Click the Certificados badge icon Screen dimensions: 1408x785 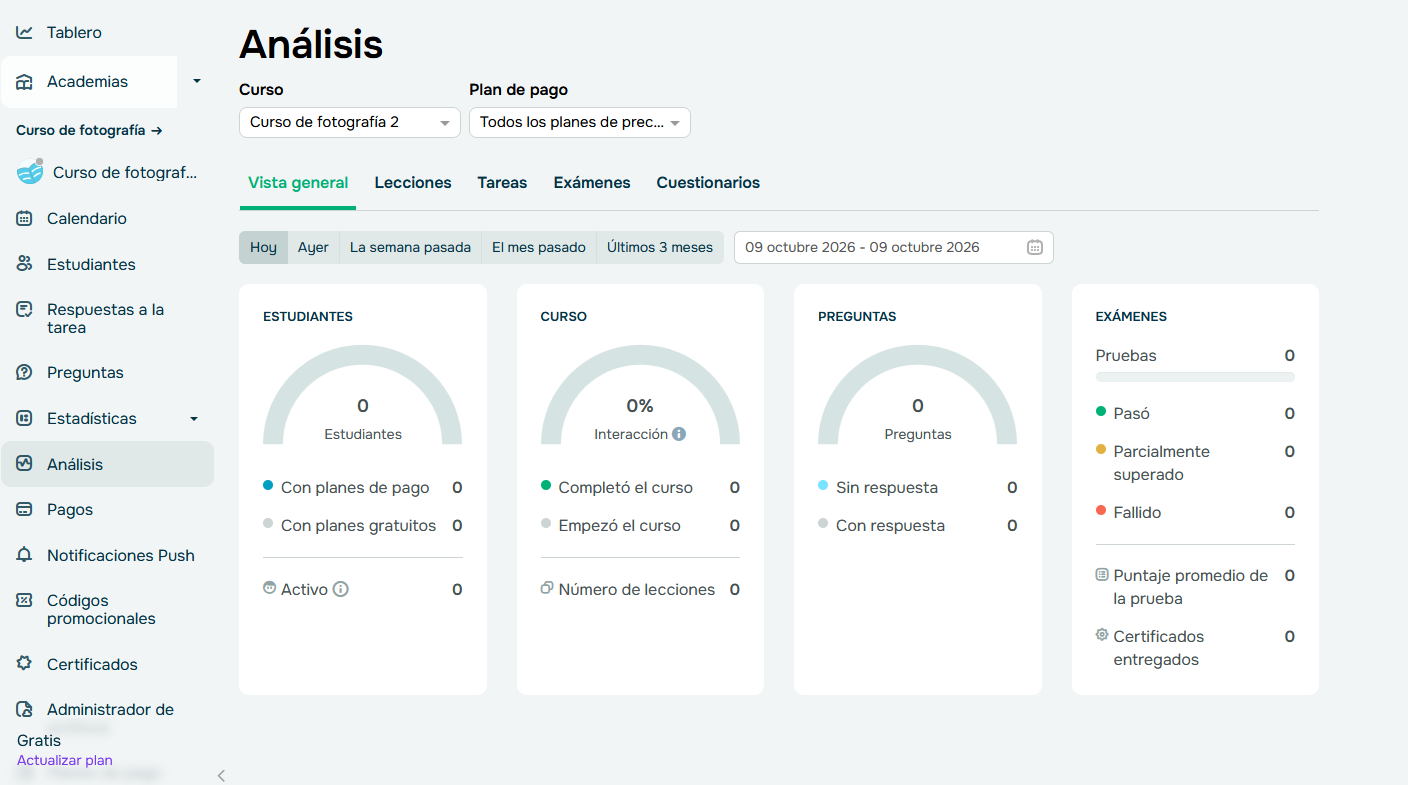coord(25,665)
